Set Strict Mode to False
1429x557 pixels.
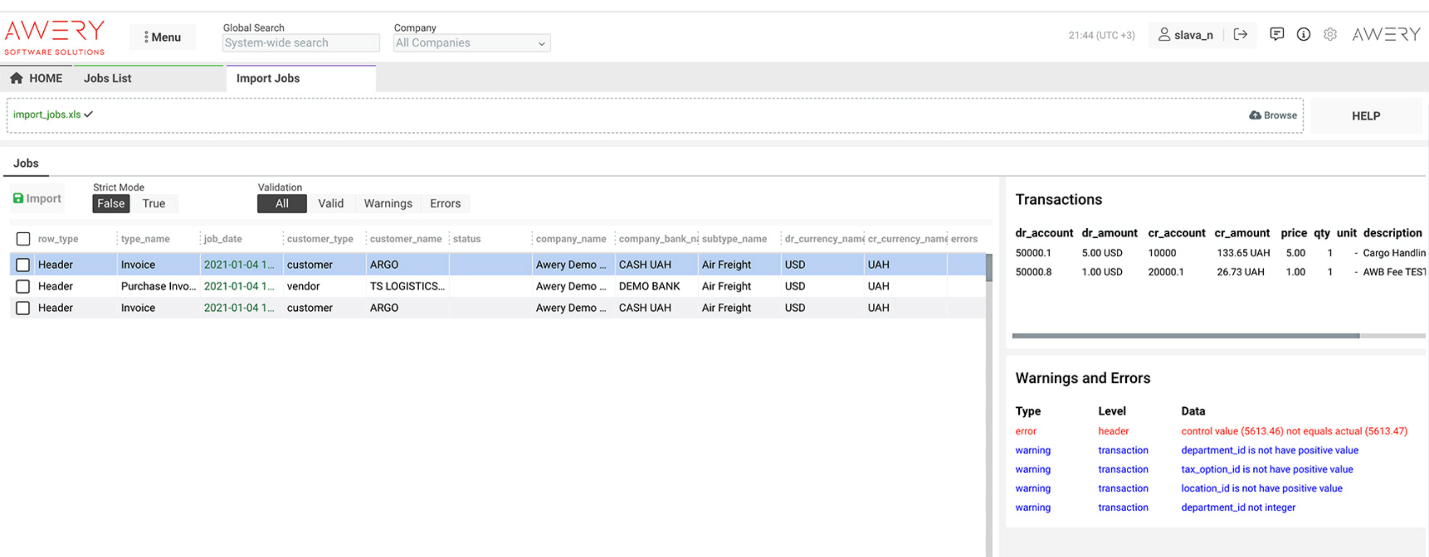[x=111, y=203]
